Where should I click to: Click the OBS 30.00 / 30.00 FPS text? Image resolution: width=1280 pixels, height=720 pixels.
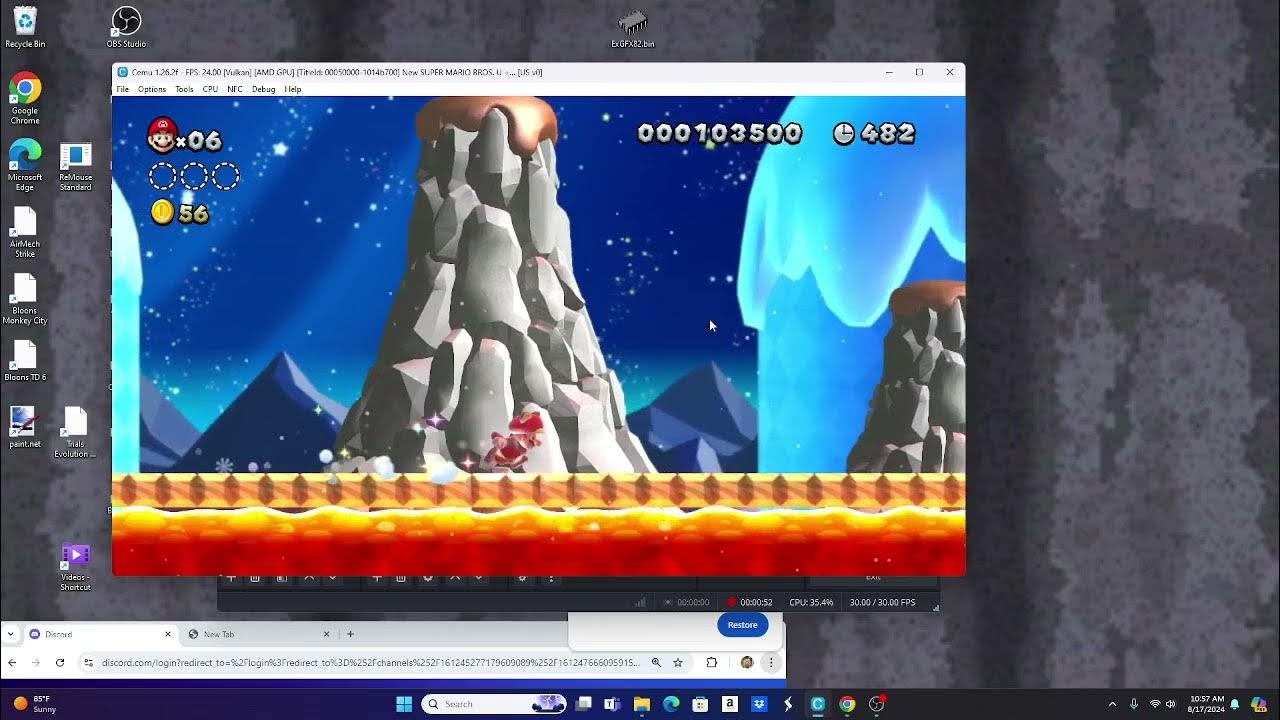(x=882, y=602)
